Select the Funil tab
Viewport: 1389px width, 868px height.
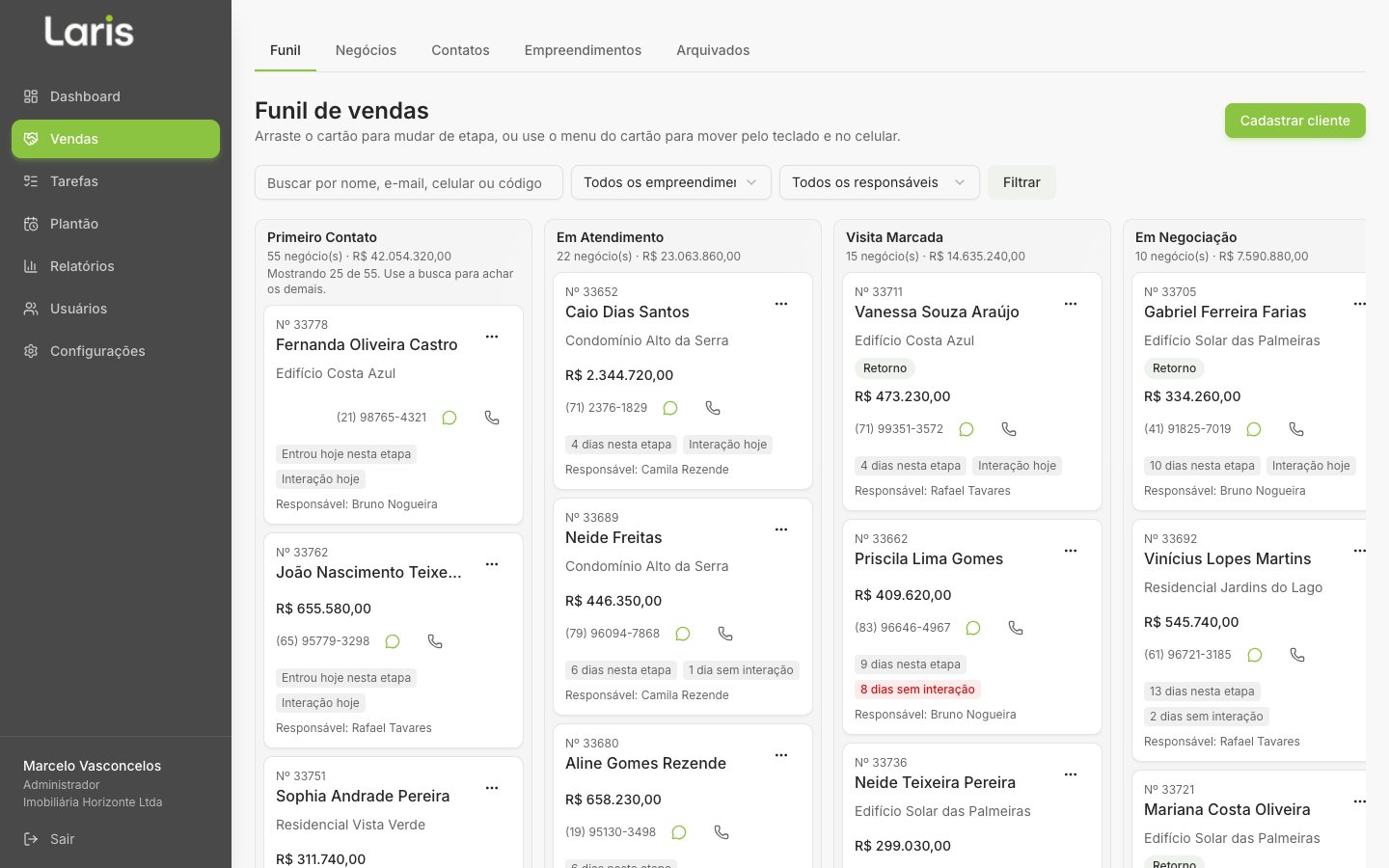tap(286, 50)
